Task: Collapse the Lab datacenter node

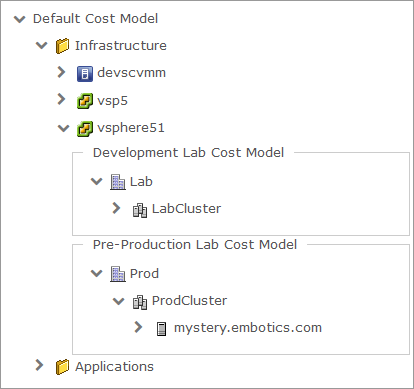Action: click(x=97, y=181)
